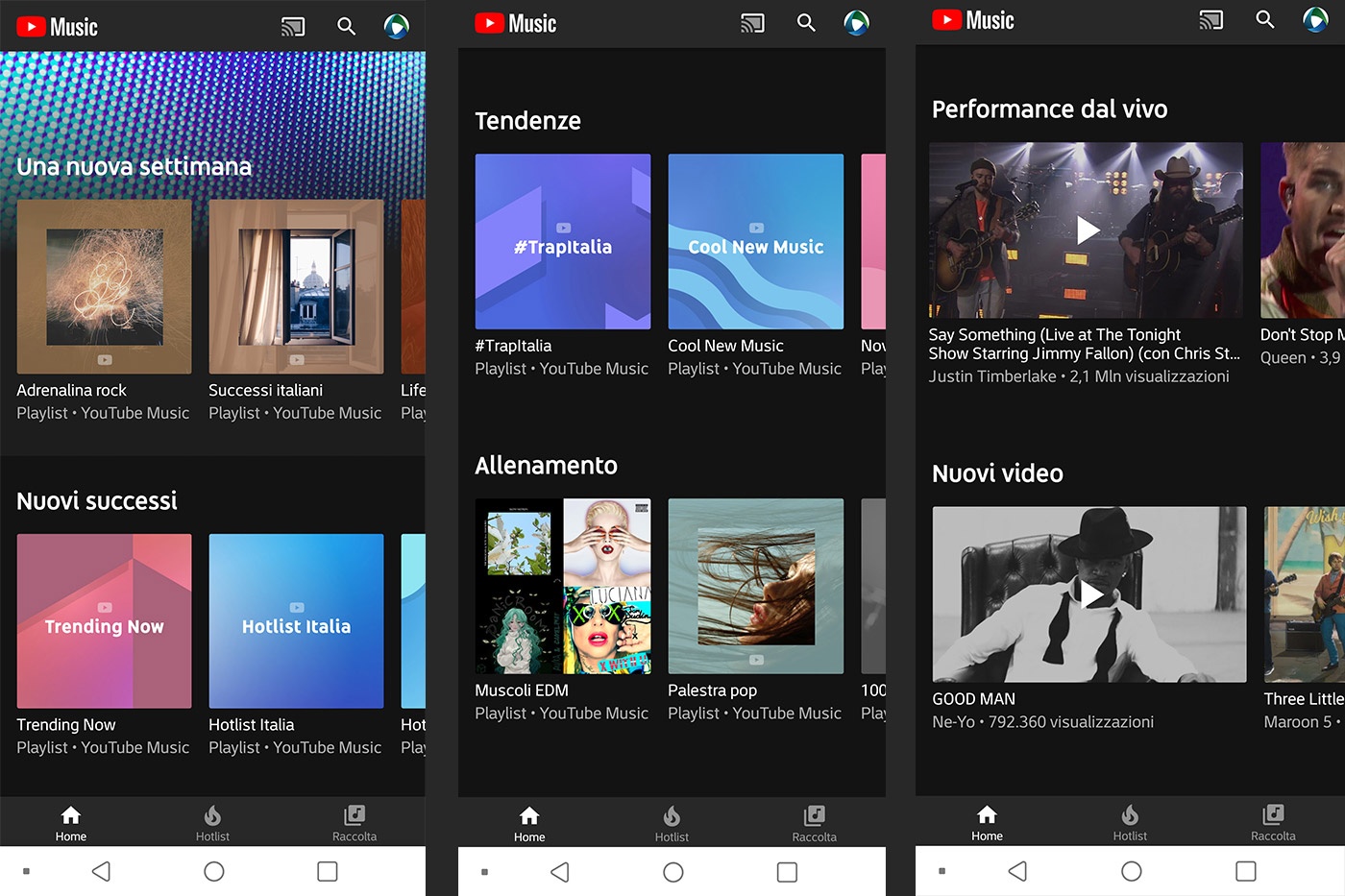Open Raccolta tab in middle screen
The height and width of the screenshot is (896, 1345).
click(814, 824)
